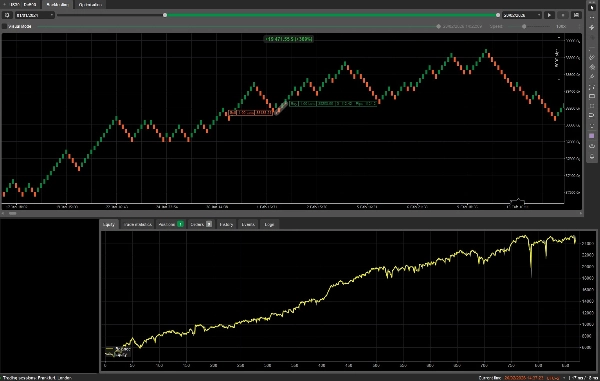Click the Equity legend entry in equity chart
This screenshot has height=381, width=600.
[x=117, y=355]
